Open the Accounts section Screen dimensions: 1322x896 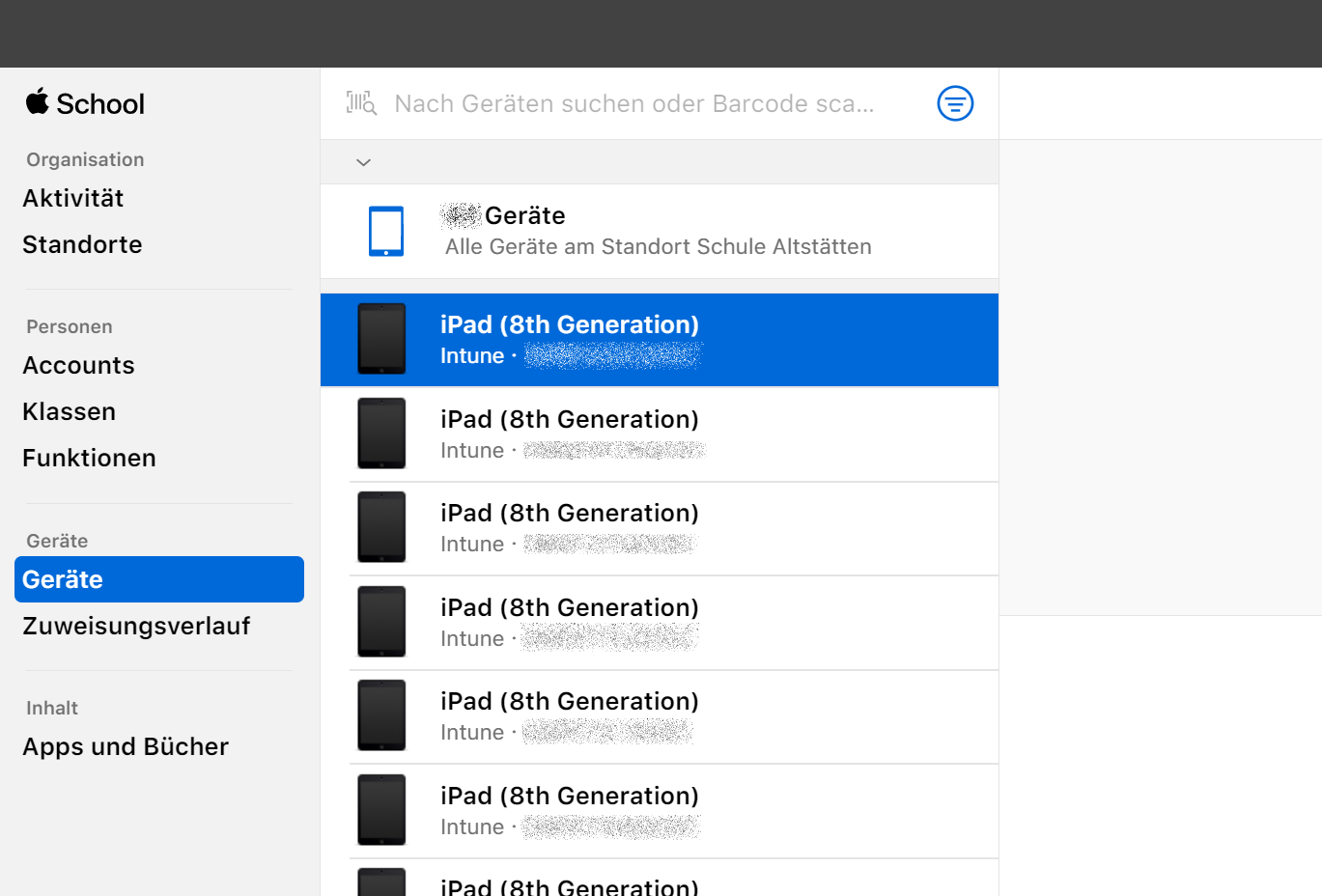pos(78,365)
